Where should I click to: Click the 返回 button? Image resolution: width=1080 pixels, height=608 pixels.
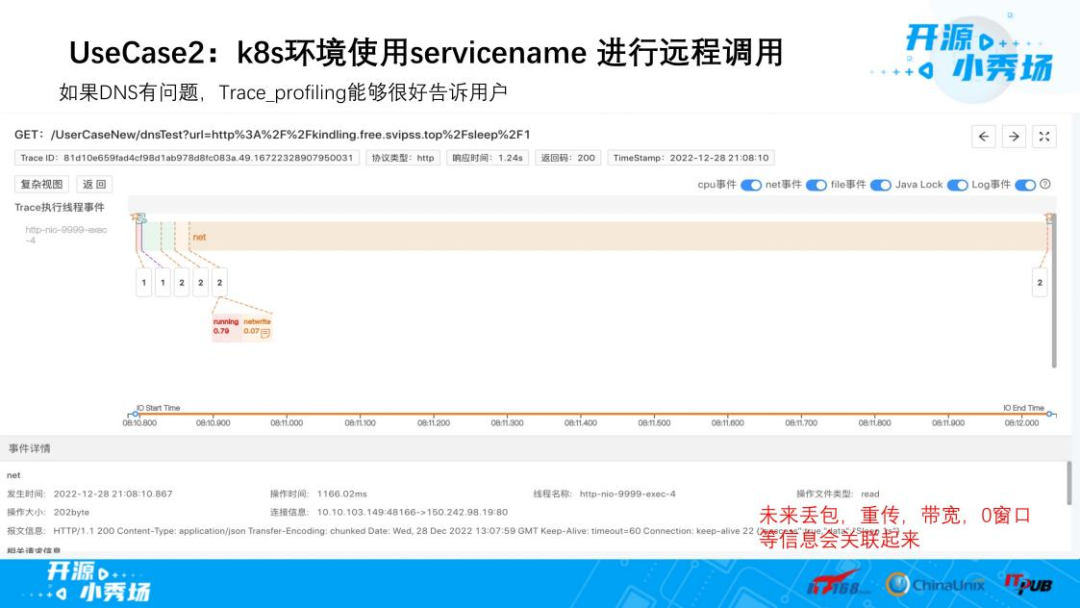click(96, 184)
